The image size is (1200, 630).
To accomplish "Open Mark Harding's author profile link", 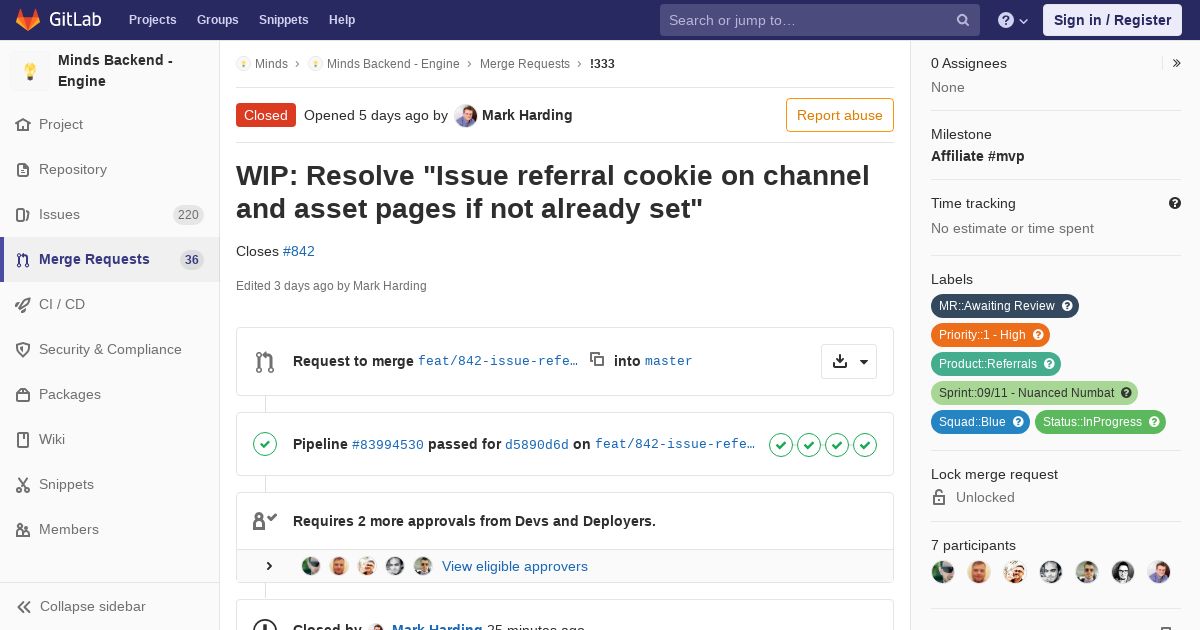I will [x=527, y=115].
